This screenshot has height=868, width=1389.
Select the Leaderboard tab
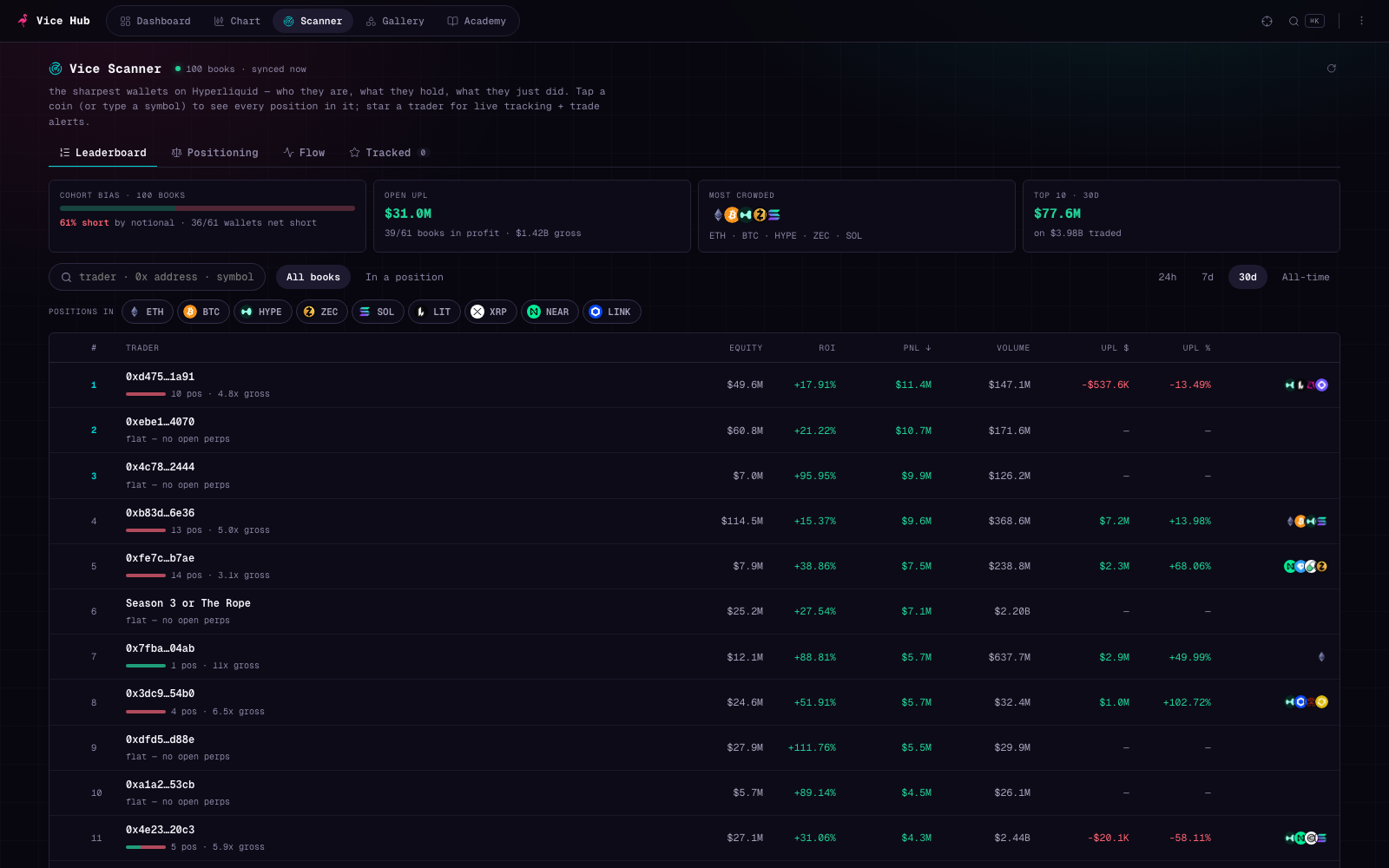(102, 153)
